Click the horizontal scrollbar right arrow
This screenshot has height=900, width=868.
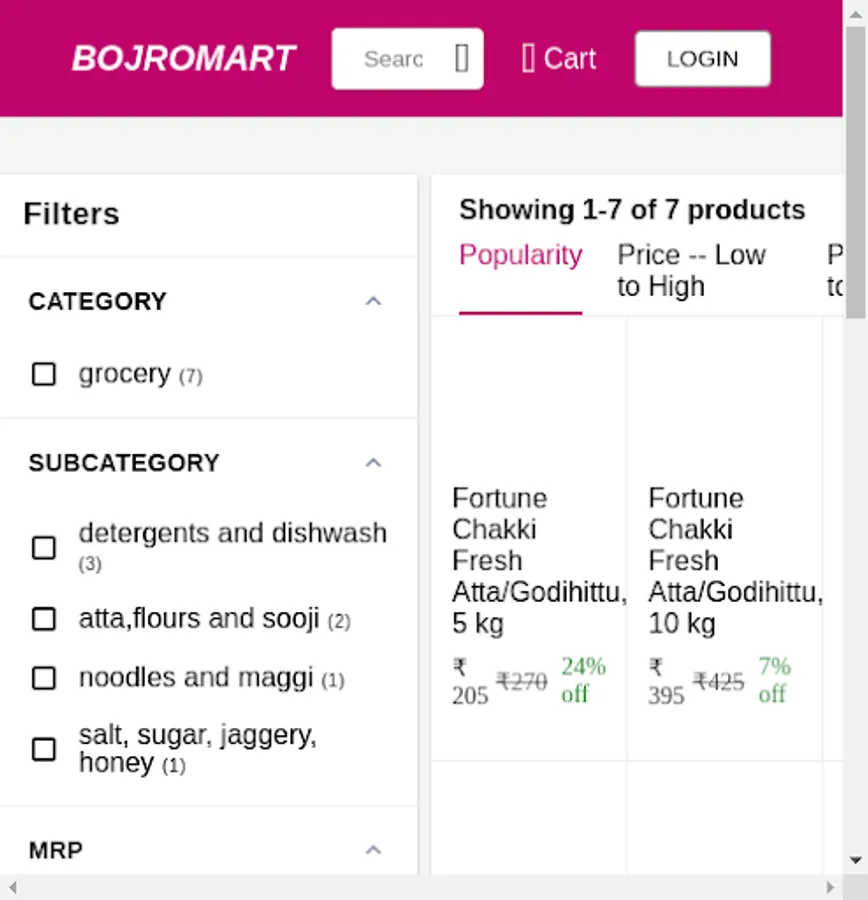[830, 887]
